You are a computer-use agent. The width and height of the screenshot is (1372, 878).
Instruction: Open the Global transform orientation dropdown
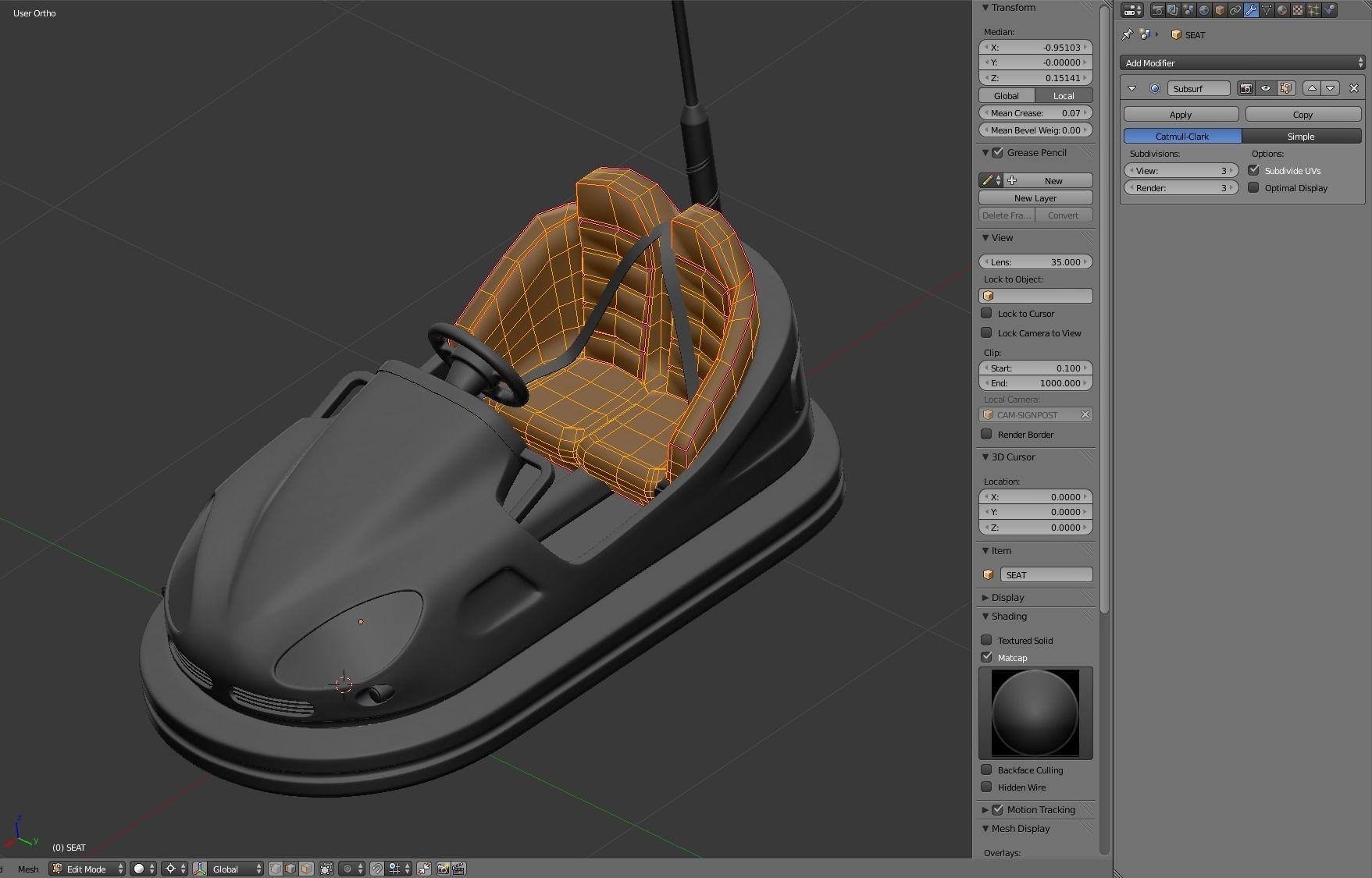228,869
